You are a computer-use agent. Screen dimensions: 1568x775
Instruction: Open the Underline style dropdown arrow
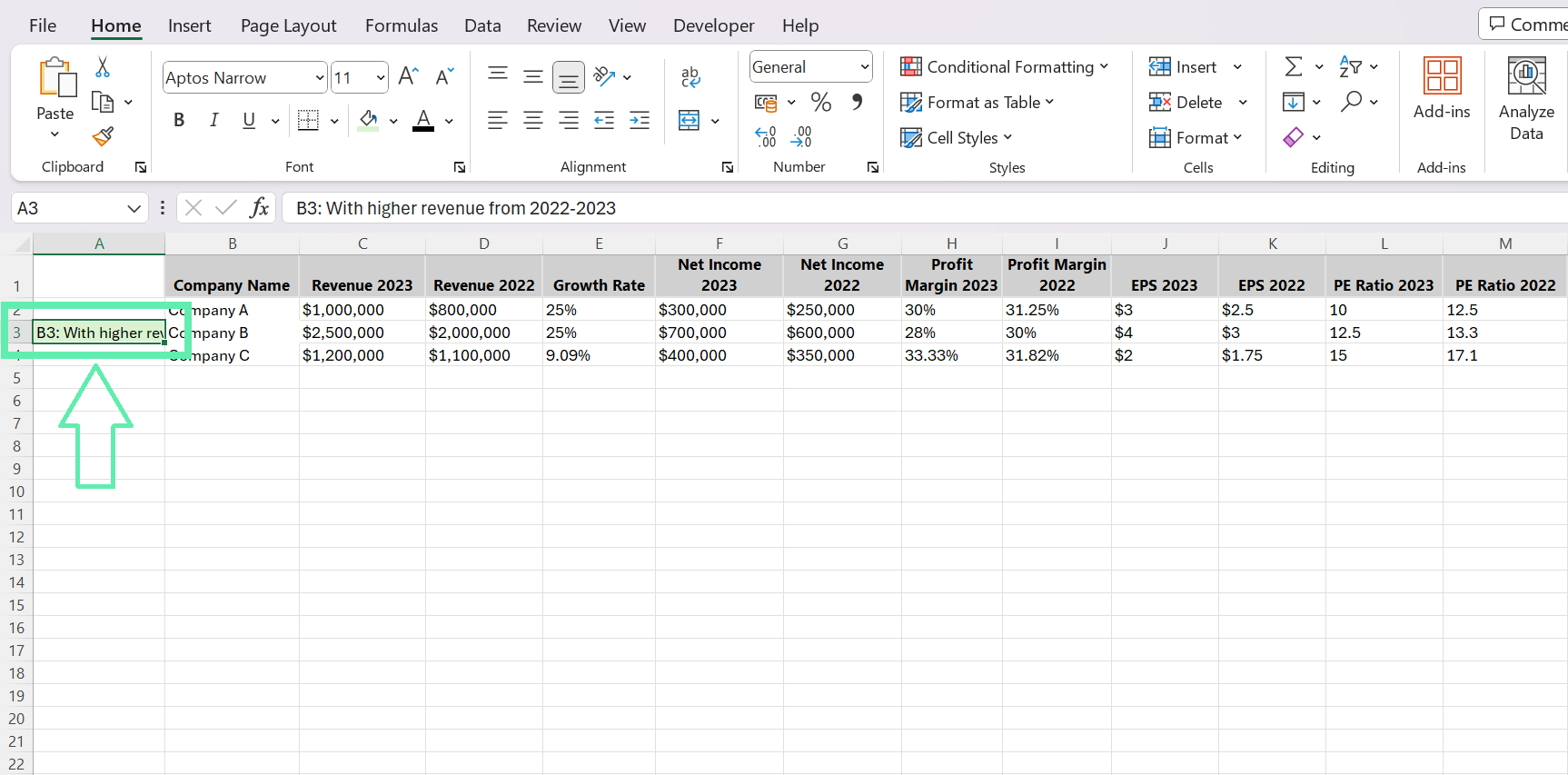(275, 121)
